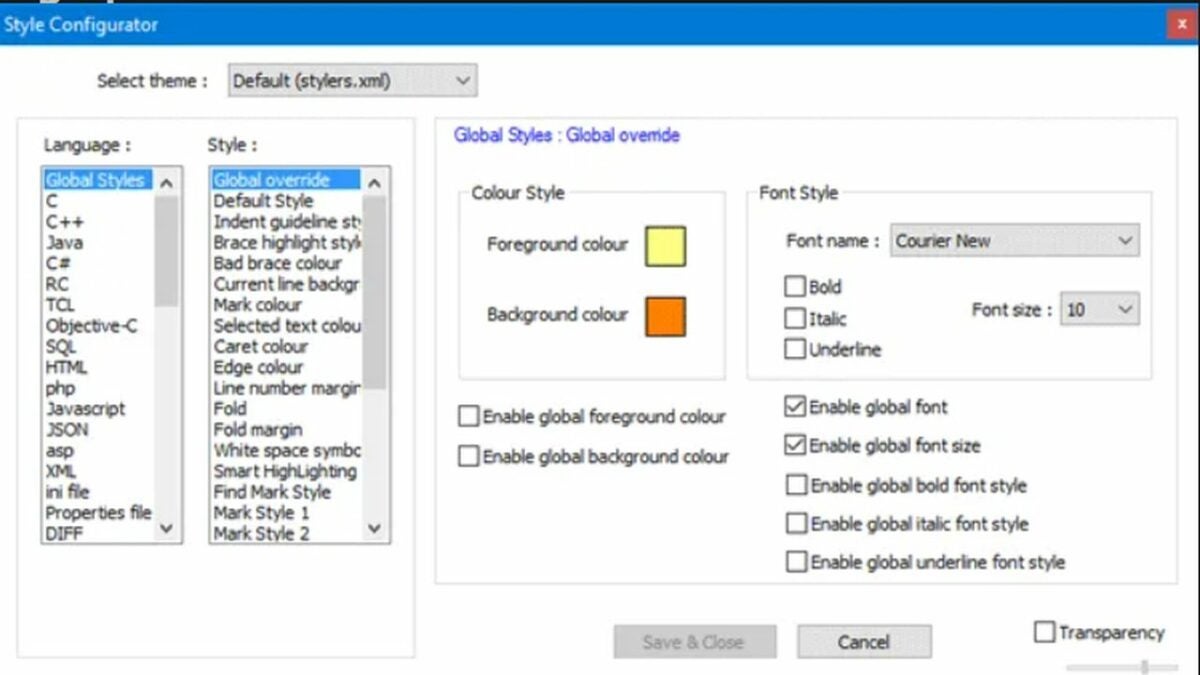Viewport: 1200px width, 675px height.
Task: Enable the Underline checkbox
Action: [x=796, y=349]
